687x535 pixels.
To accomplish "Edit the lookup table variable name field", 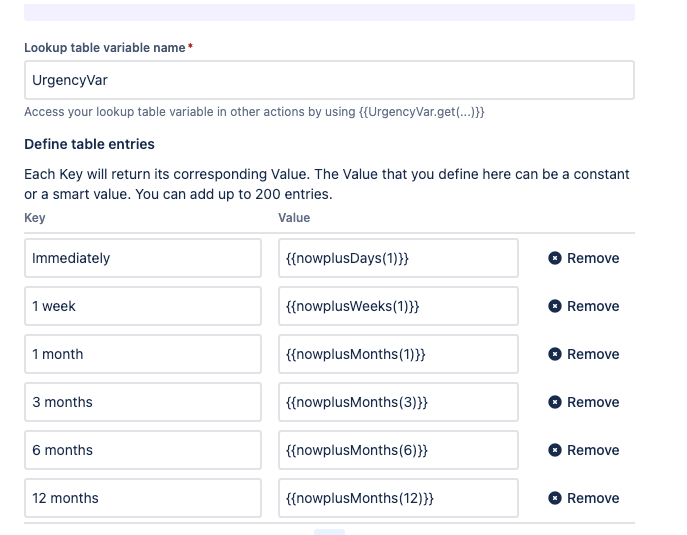I will 329,80.
